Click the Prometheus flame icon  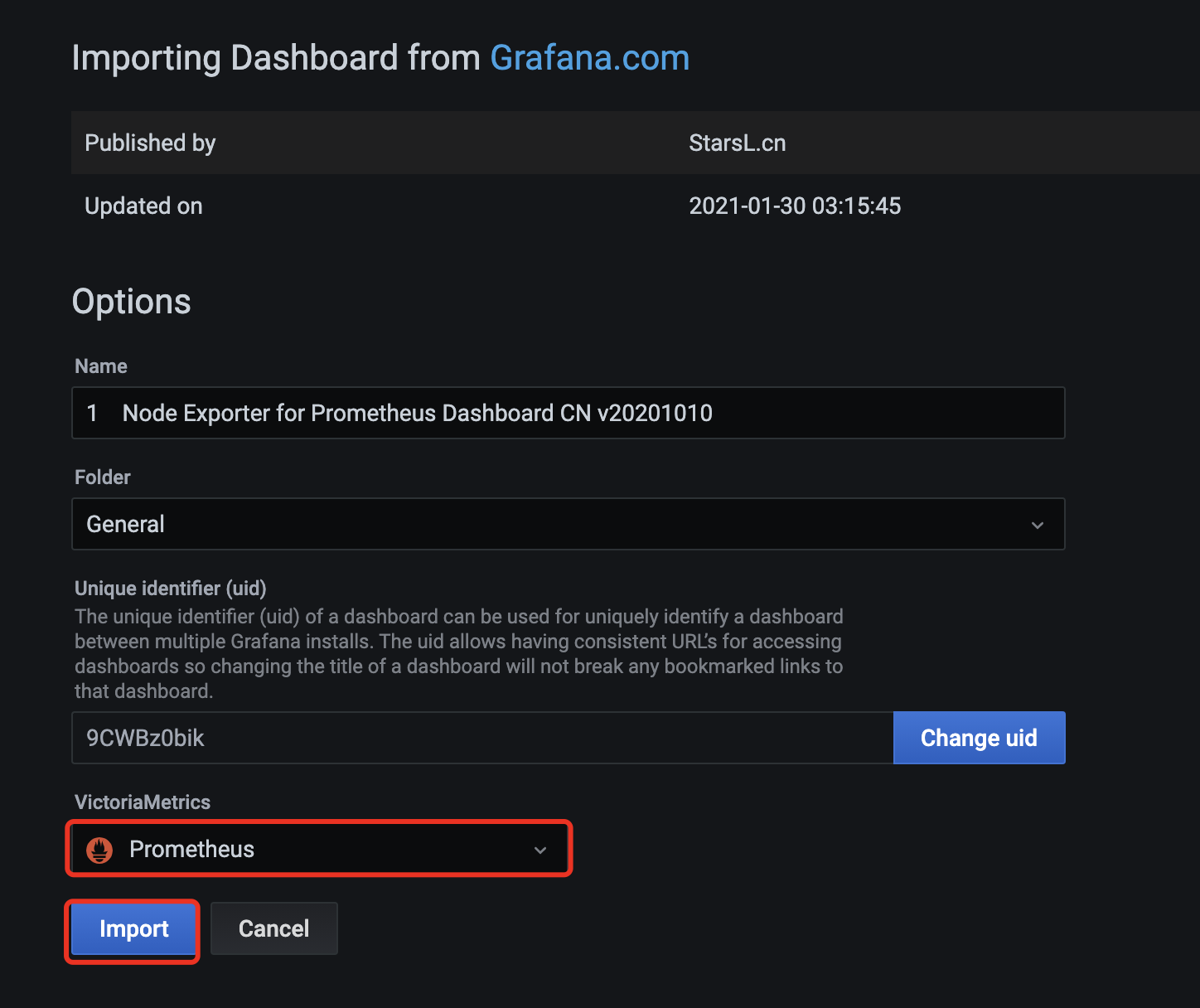[99, 850]
